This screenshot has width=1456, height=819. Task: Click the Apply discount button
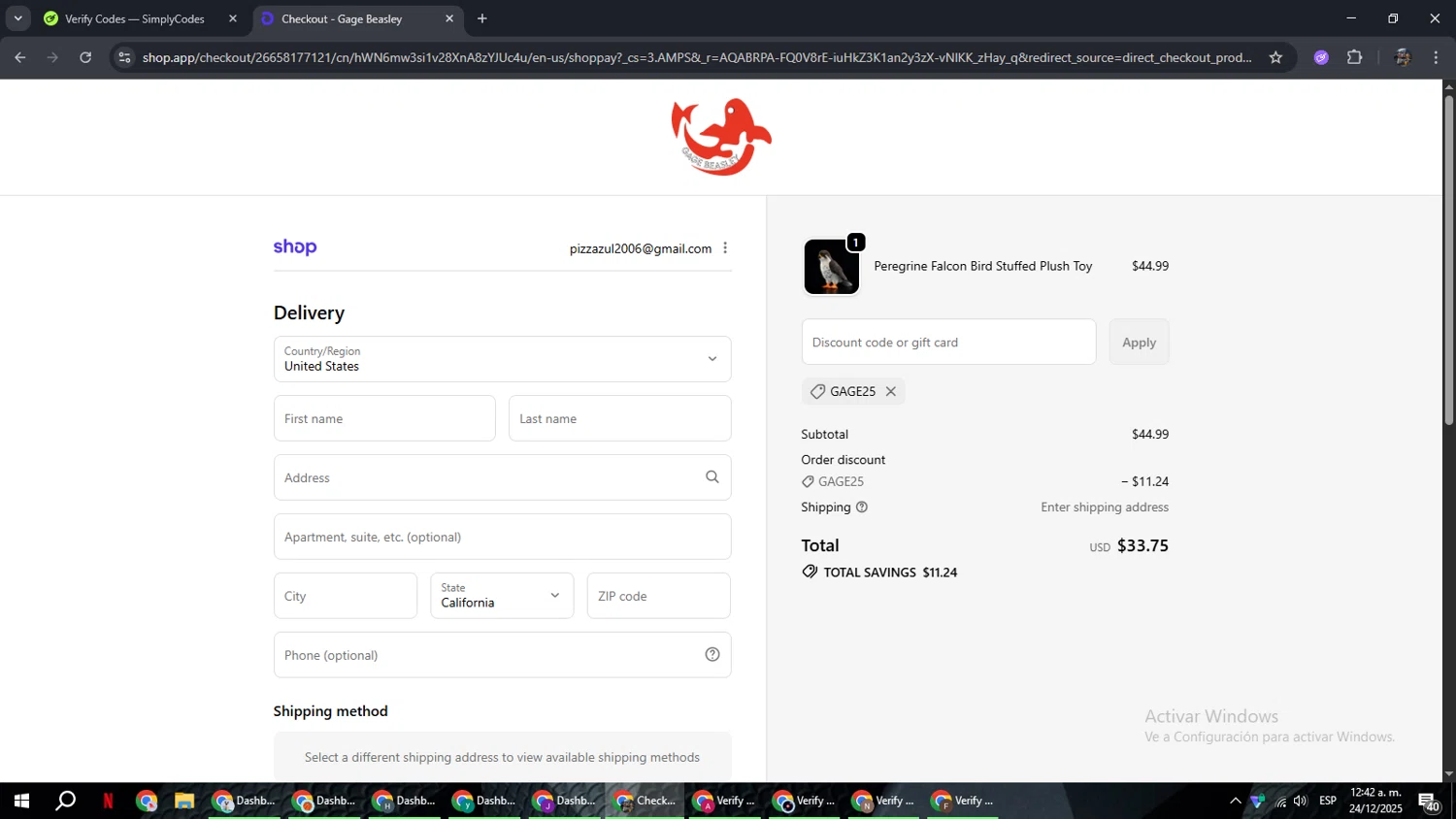click(x=1139, y=342)
